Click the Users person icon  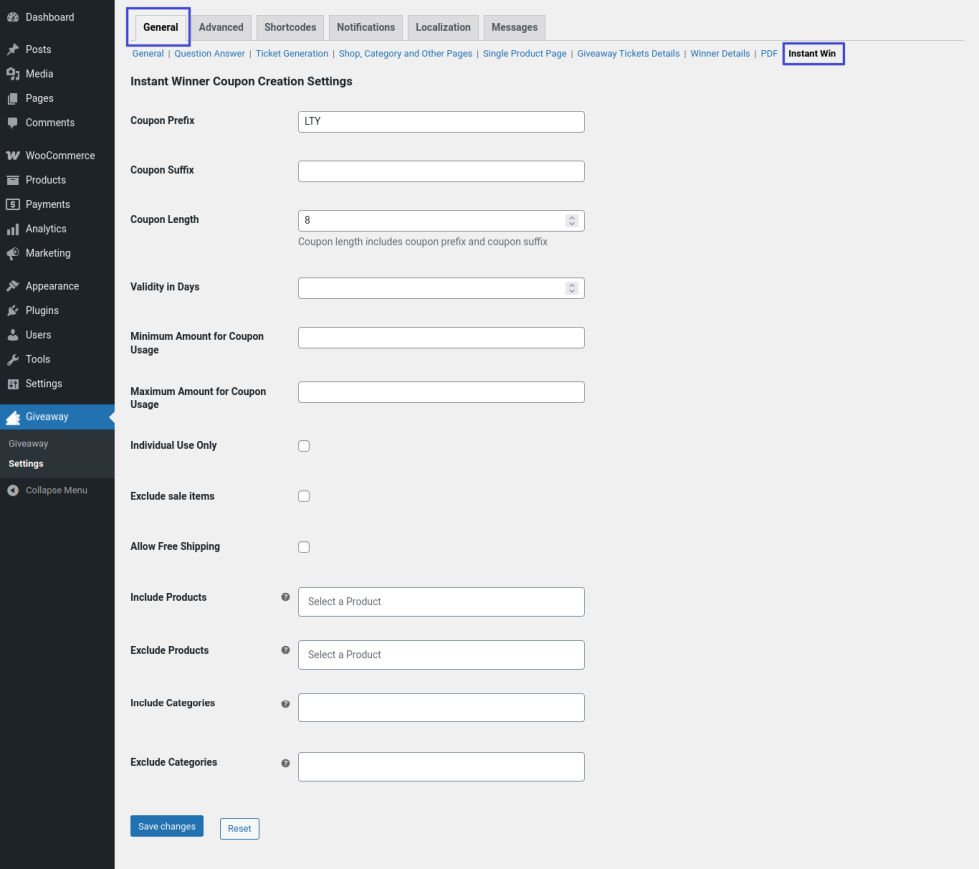coord(12,335)
